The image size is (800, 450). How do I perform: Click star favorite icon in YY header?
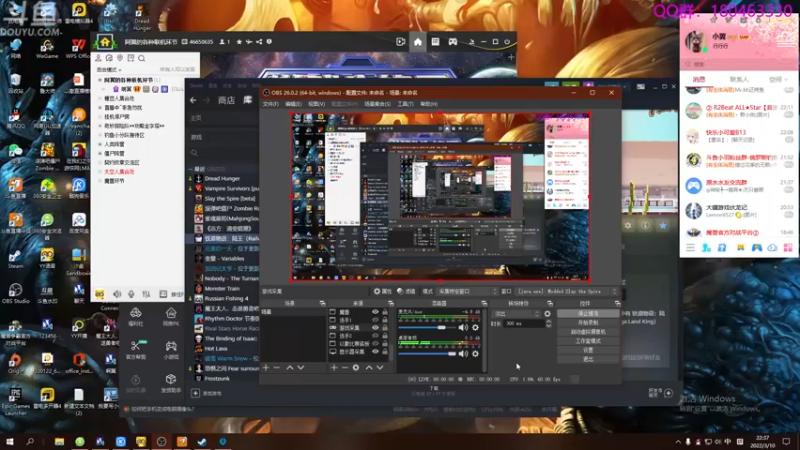click(239, 42)
